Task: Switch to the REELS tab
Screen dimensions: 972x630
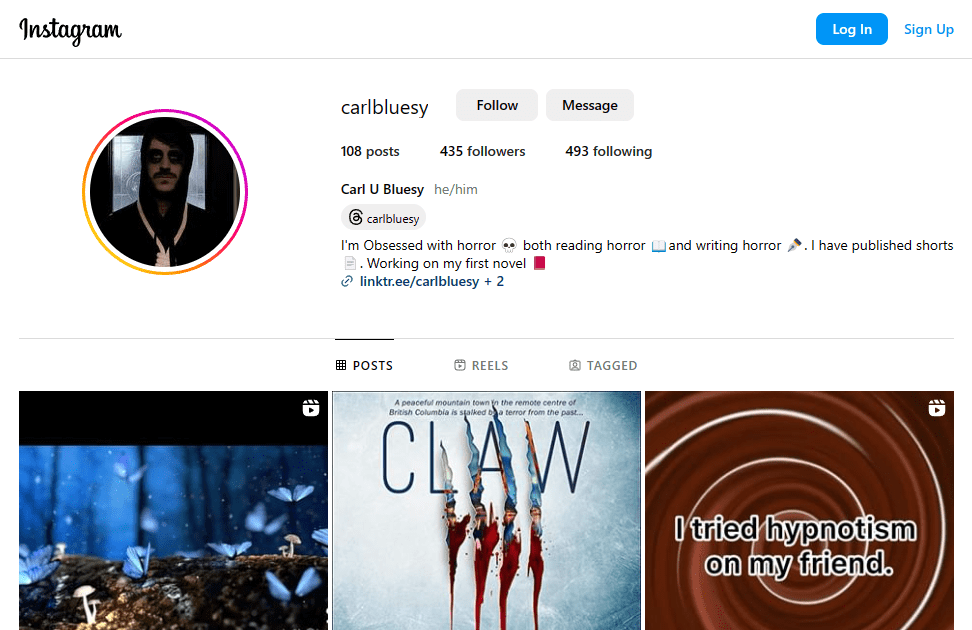Action: point(481,365)
